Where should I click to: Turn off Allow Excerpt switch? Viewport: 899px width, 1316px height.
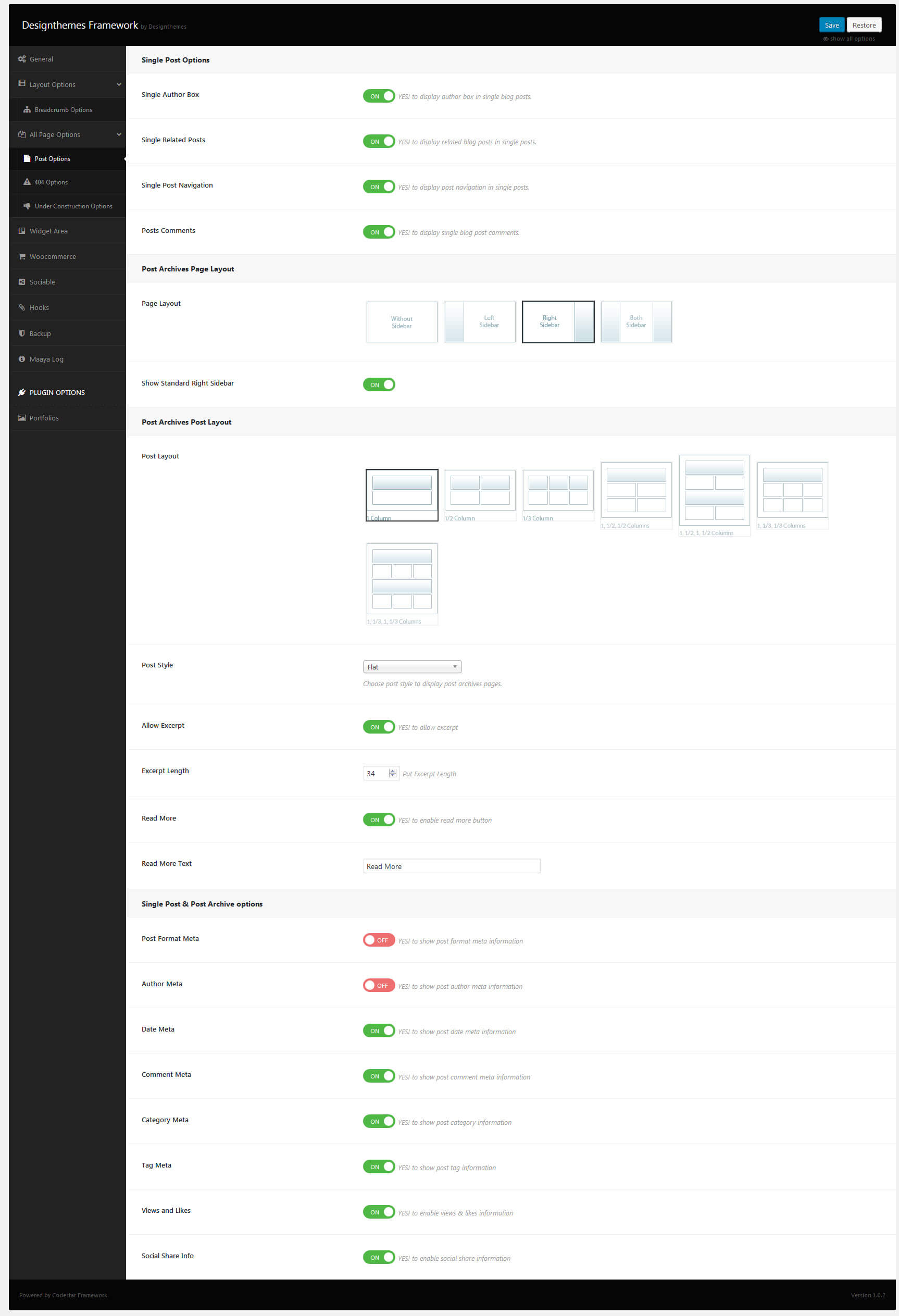379,727
